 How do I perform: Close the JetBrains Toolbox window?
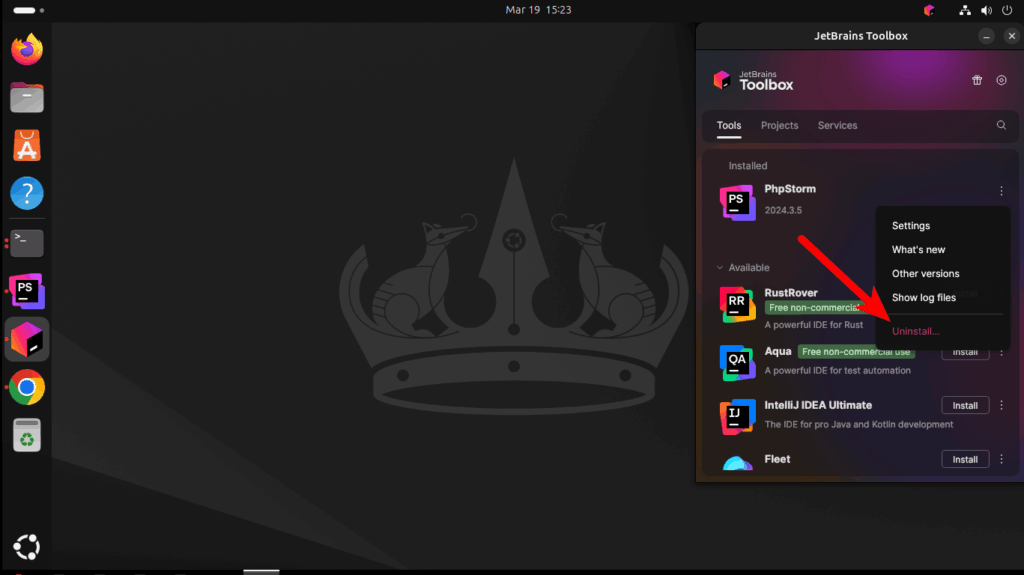pos(1012,36)
